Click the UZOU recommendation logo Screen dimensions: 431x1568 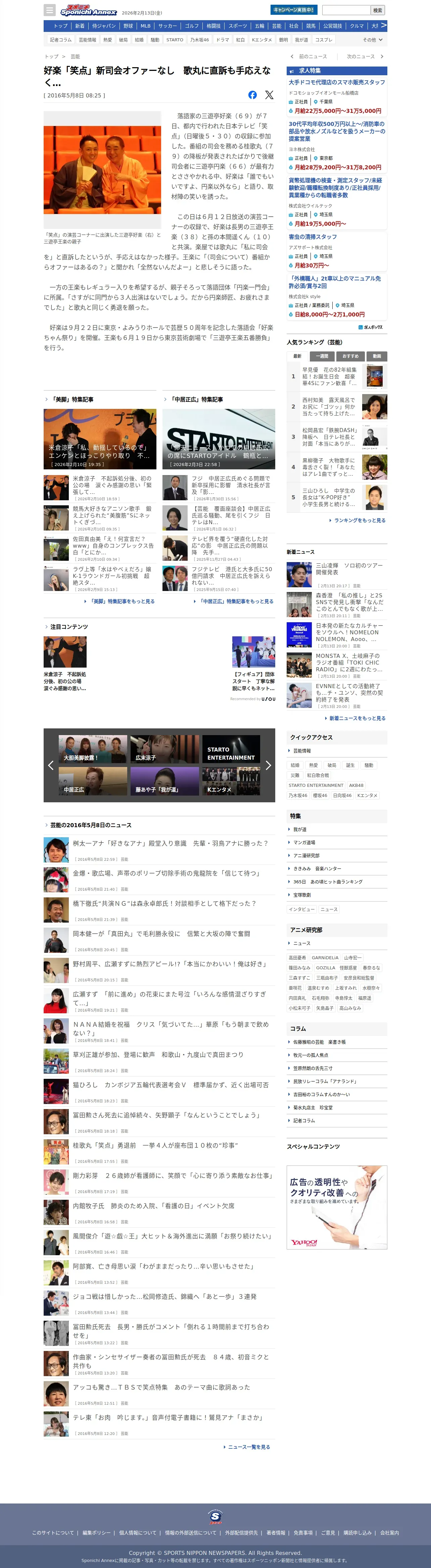point(268,699)
